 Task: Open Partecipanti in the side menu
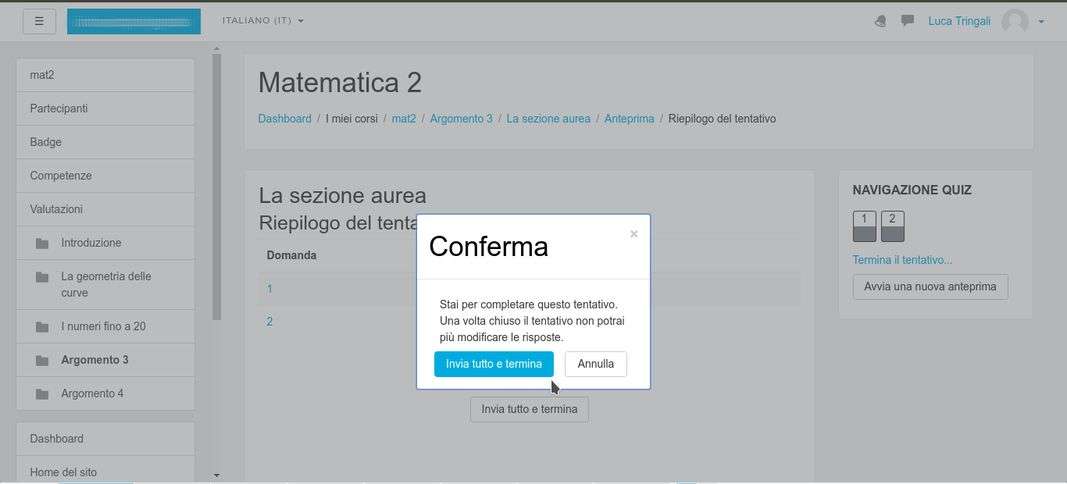point(105,108)
